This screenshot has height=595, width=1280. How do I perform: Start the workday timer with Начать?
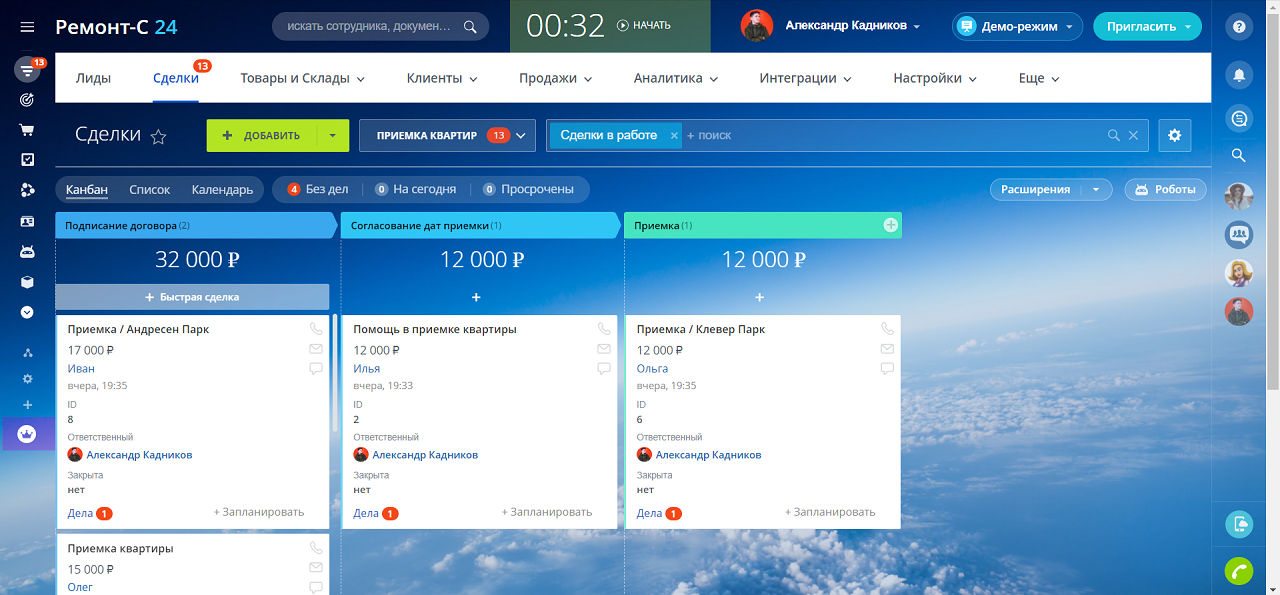[x=644, y=25]
